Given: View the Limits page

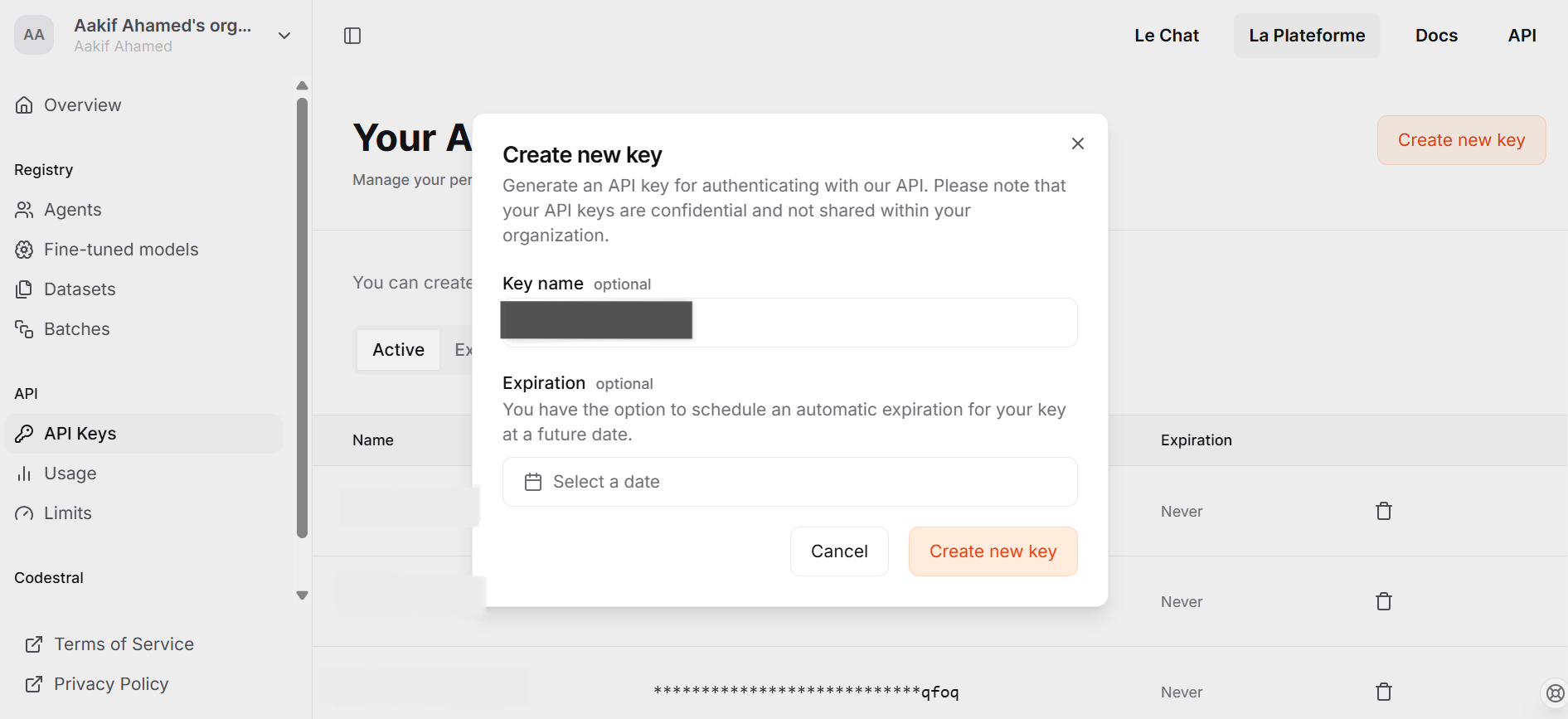Looking at the screenshot, I should [x=68, y=513].
